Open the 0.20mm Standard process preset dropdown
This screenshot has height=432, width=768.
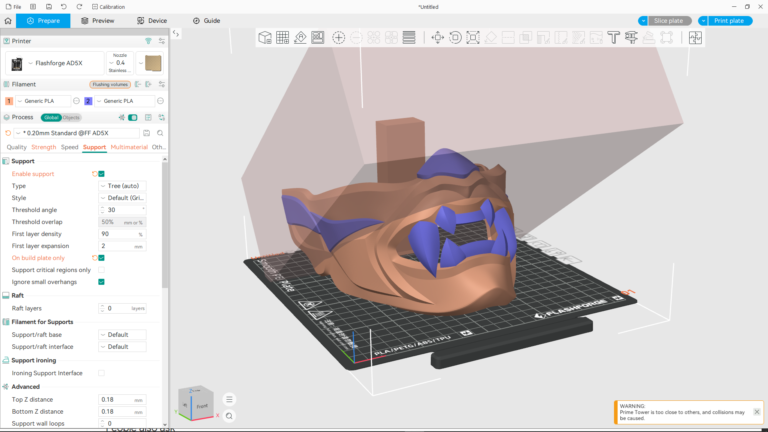coord(76,133)
